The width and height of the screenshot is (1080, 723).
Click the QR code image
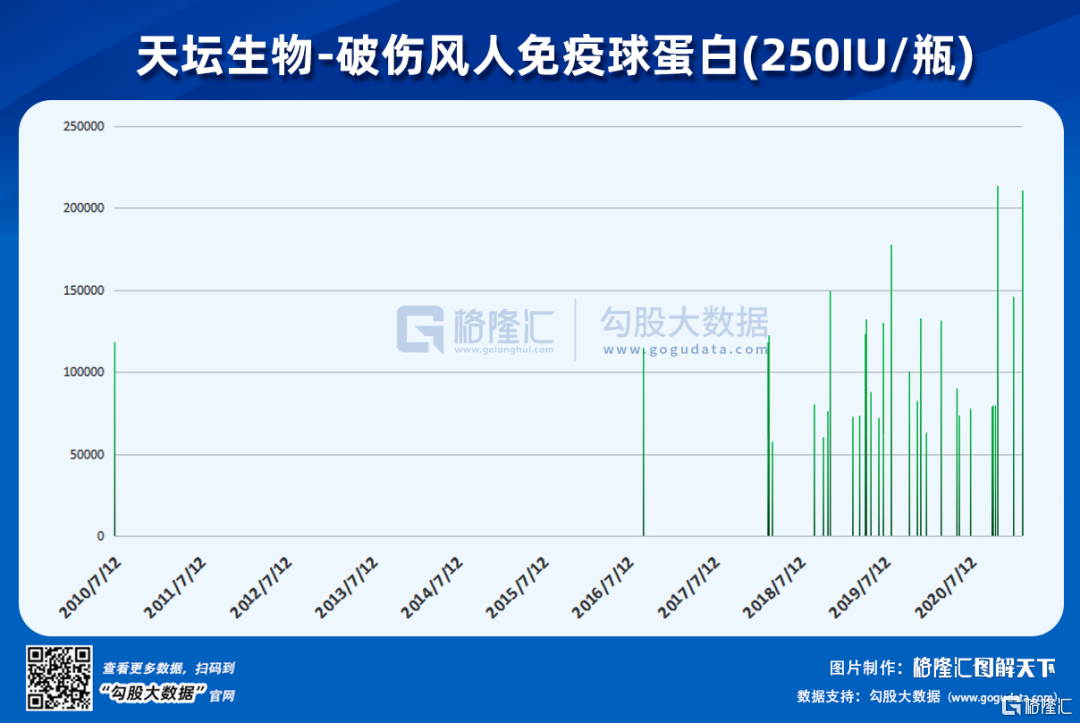[x=59, y=678]
